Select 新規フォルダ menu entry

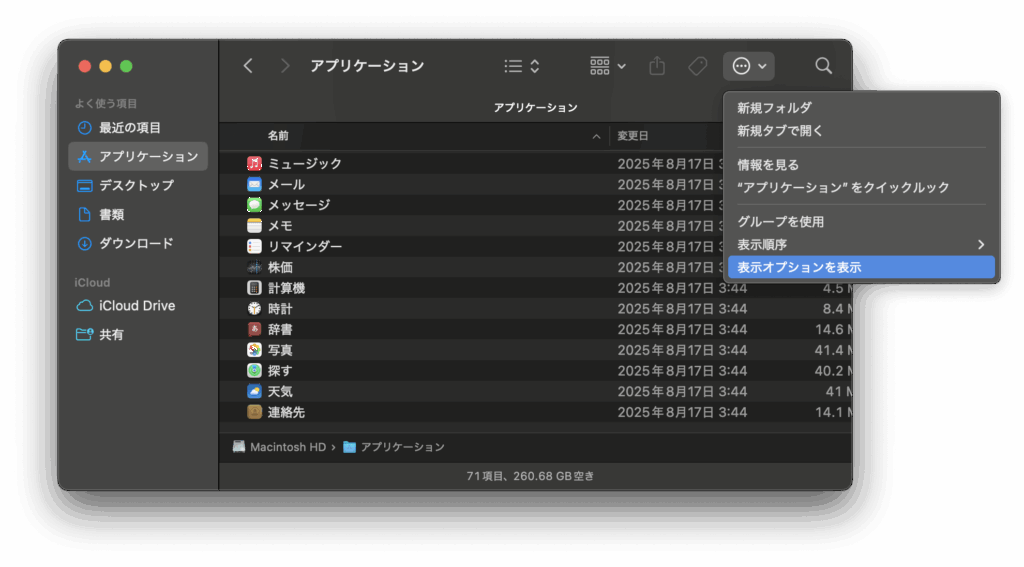(x=774, y=108)
